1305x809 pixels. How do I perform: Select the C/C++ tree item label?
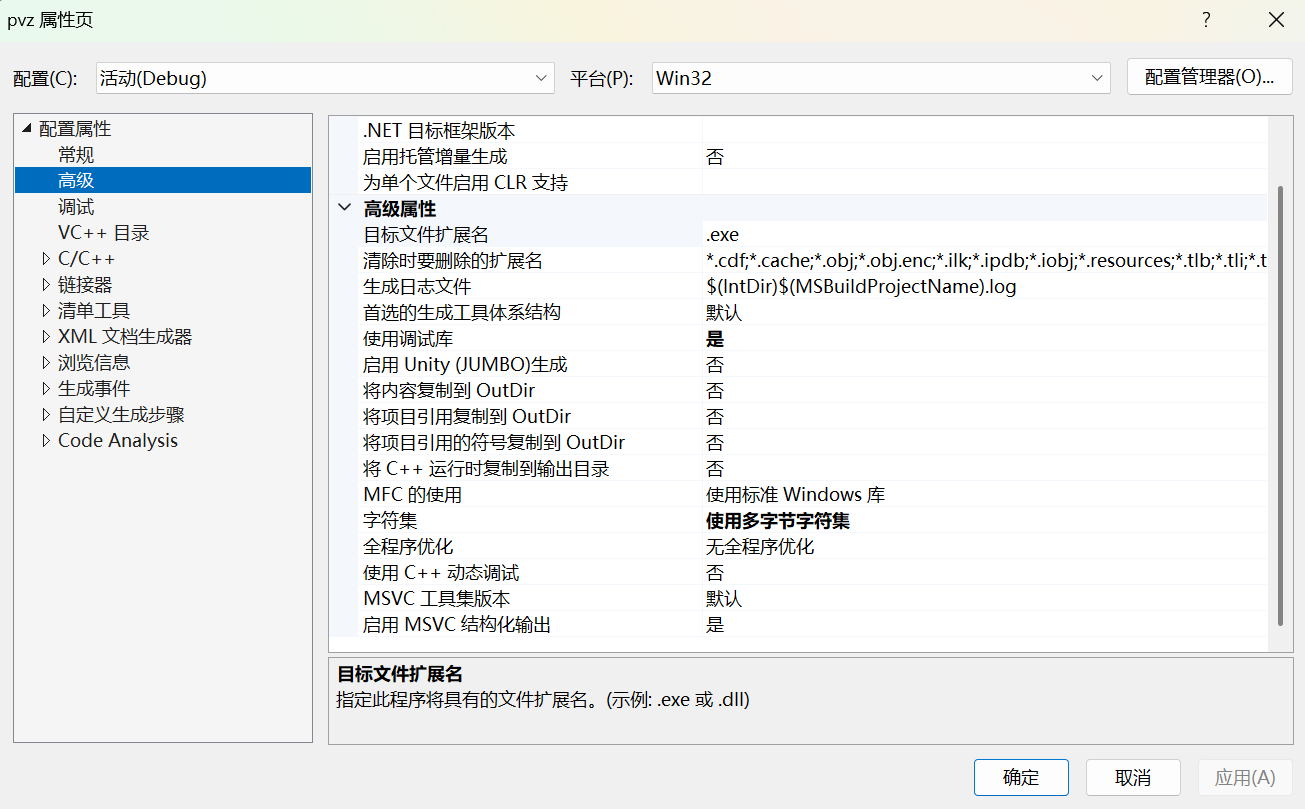click(87, 259)
